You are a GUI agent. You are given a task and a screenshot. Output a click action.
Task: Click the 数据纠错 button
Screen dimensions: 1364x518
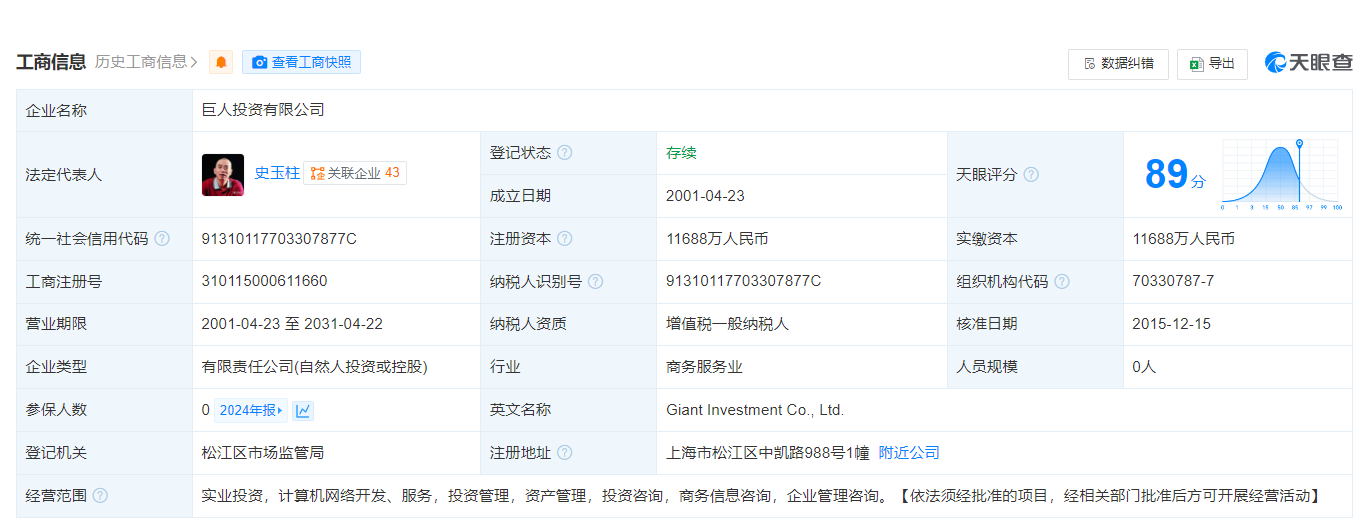(x=1118, y=64)
